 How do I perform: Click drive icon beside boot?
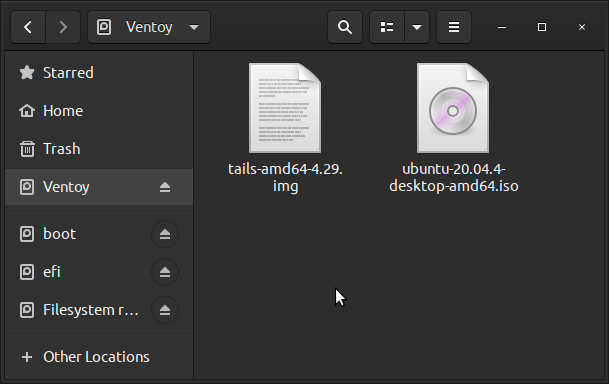[27, 234]
